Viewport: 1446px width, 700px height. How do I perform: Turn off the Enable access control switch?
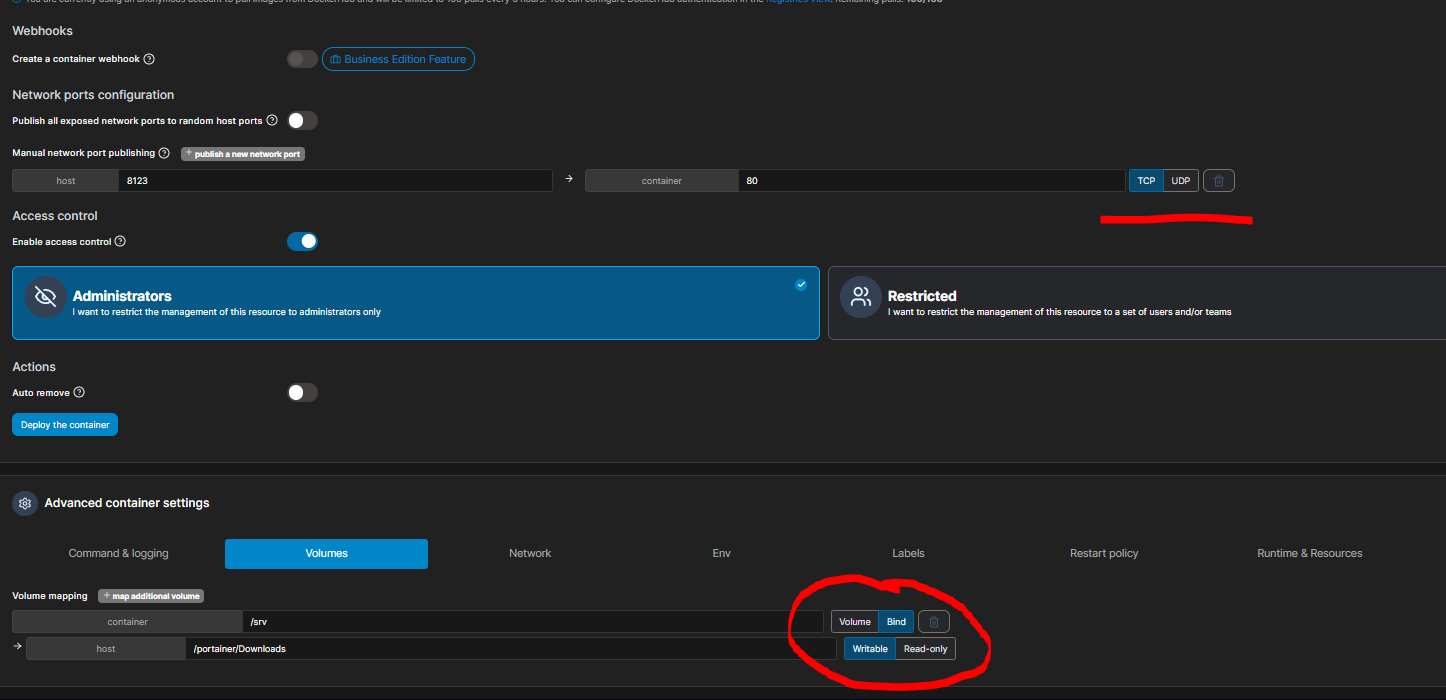pyautogui.click(x=302, y=241)
